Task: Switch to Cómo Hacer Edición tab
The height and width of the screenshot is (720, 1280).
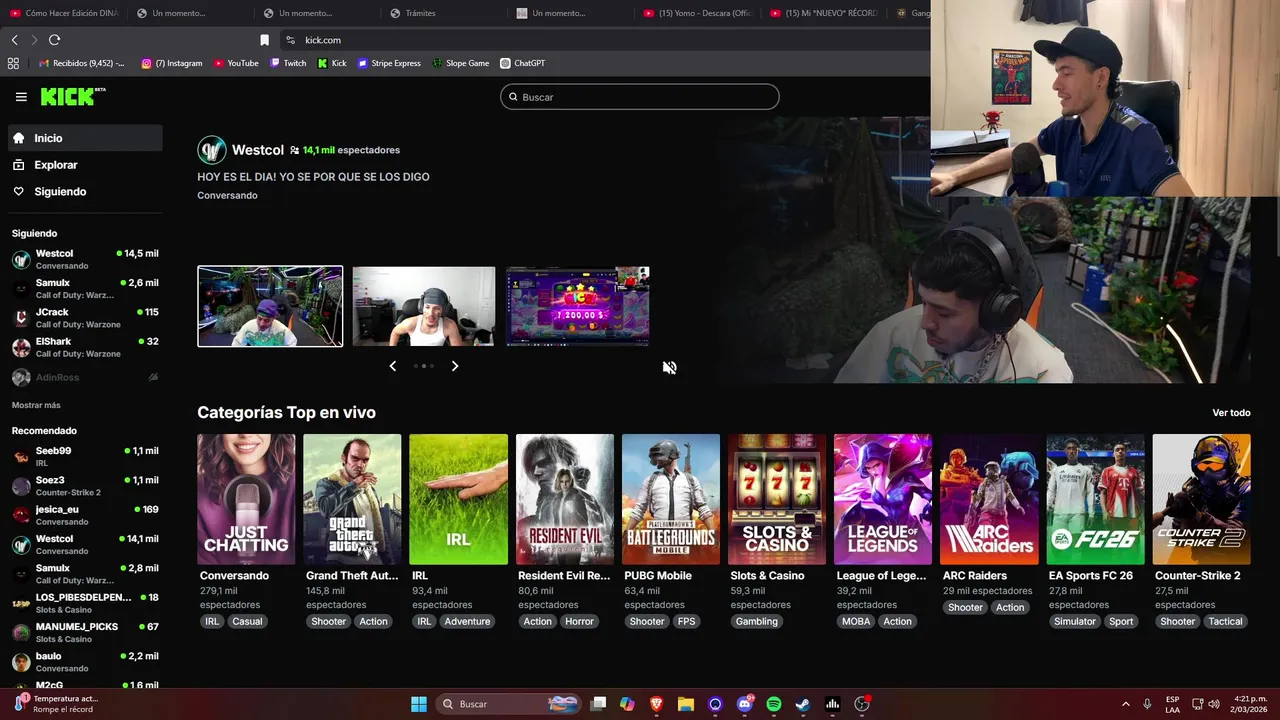Action: coord(64,13)
